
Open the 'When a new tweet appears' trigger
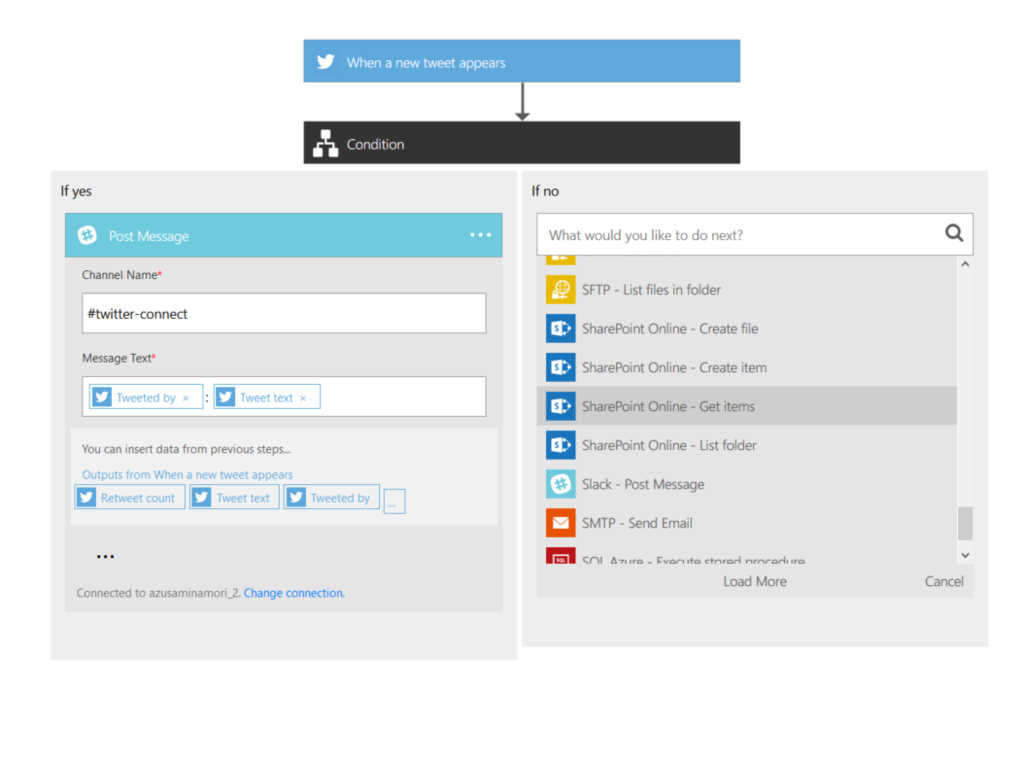[x=521, y=61]
